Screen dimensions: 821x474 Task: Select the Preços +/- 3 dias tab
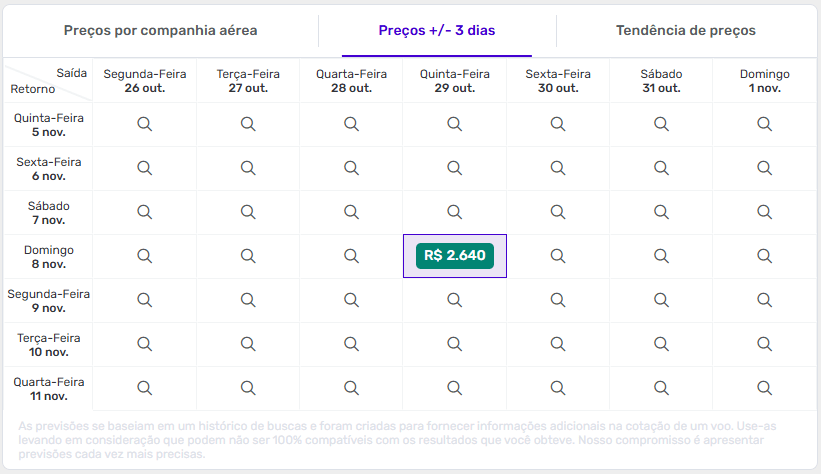[437, 31]
